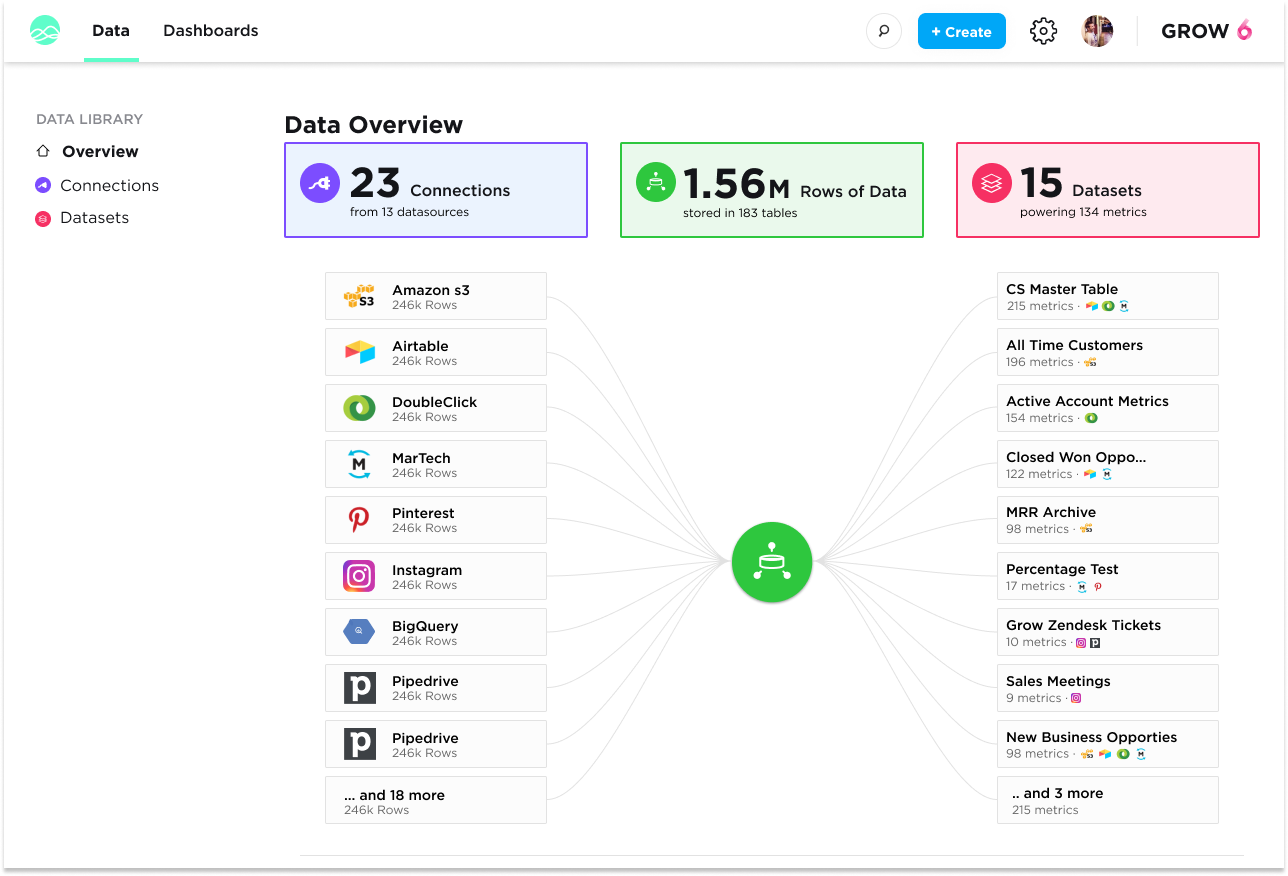Open Connections in the Data Library sidebar
The width and height of the screenshot is (1288, 876).
[x=109, y=185]
